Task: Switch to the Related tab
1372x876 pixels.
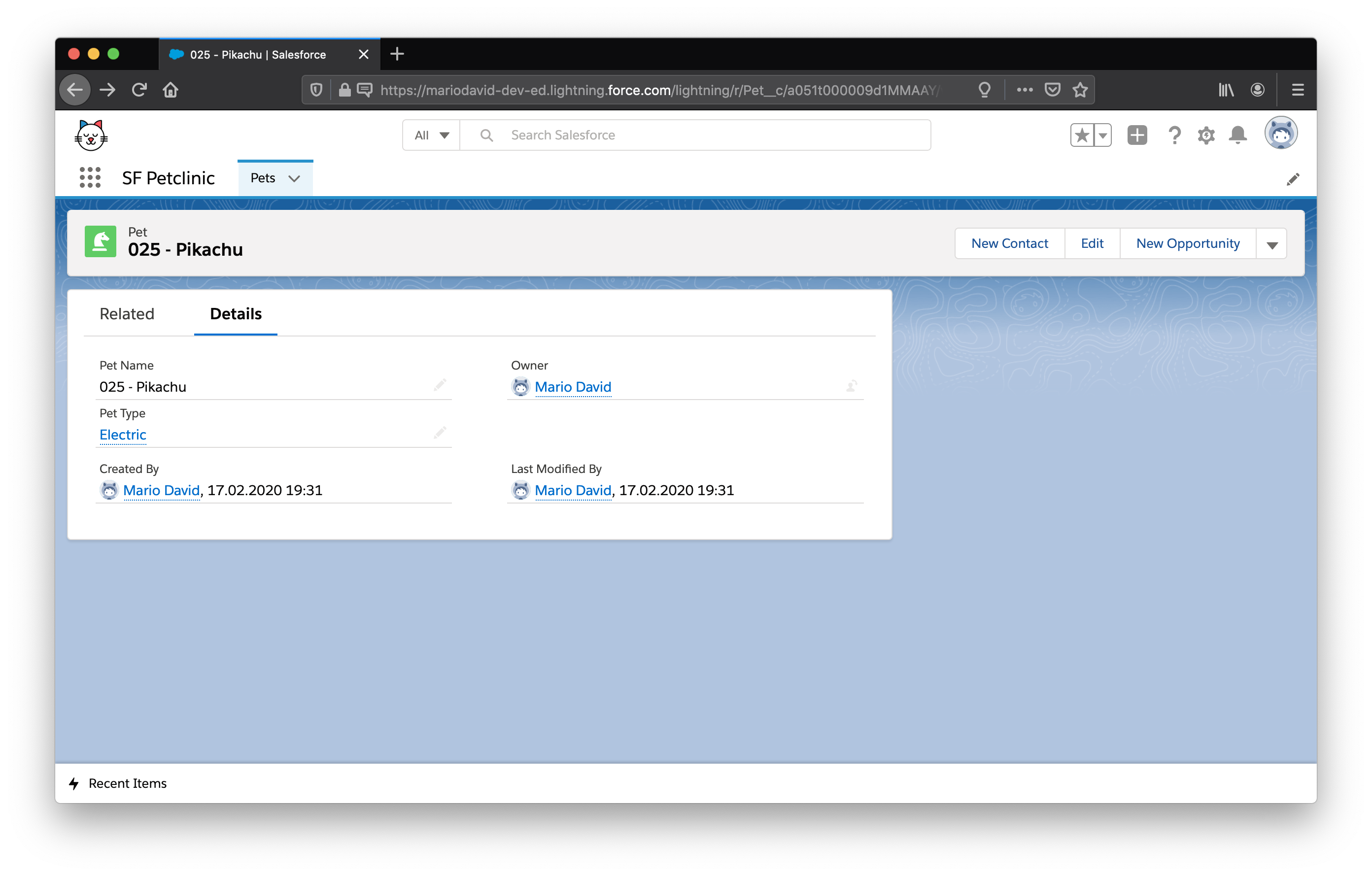Action: (127, 314)
